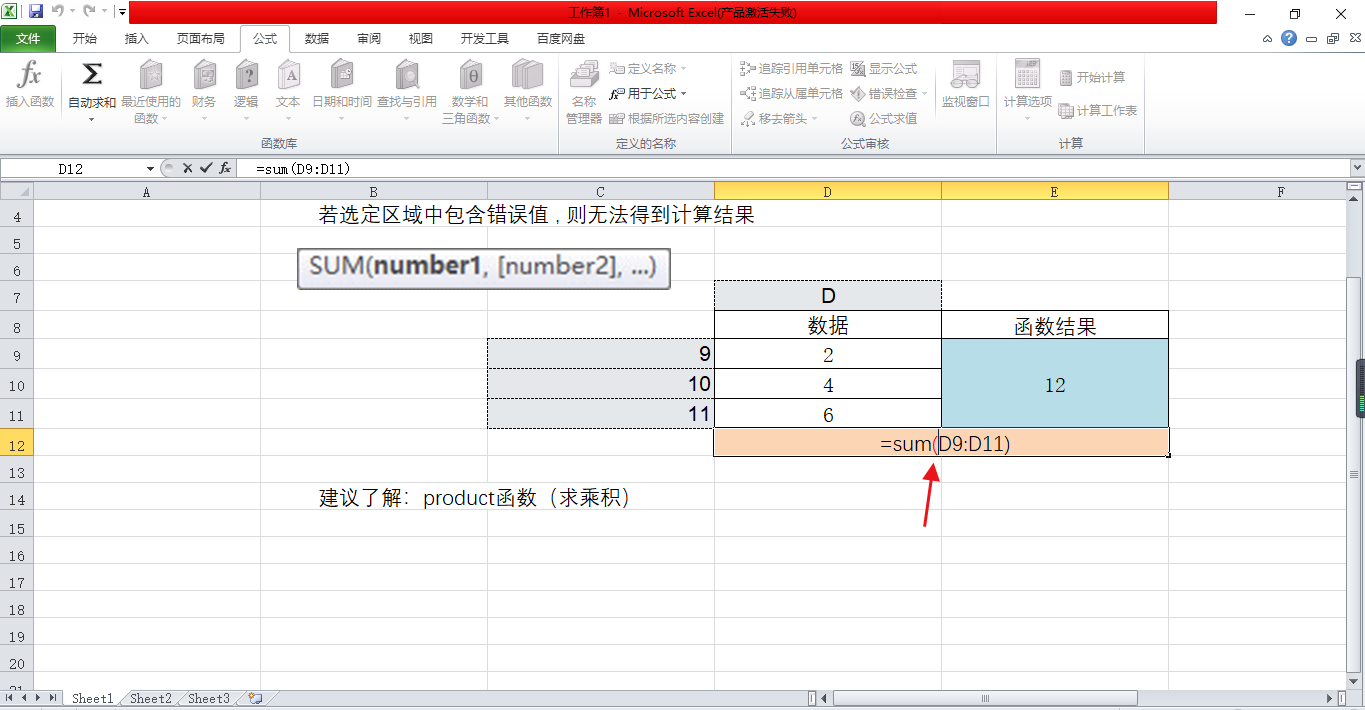Expand Calculation Options (计算选项) dropdown
Image resolution: width=1365 pixels, height=710 pixels.
coord(1027,118)
